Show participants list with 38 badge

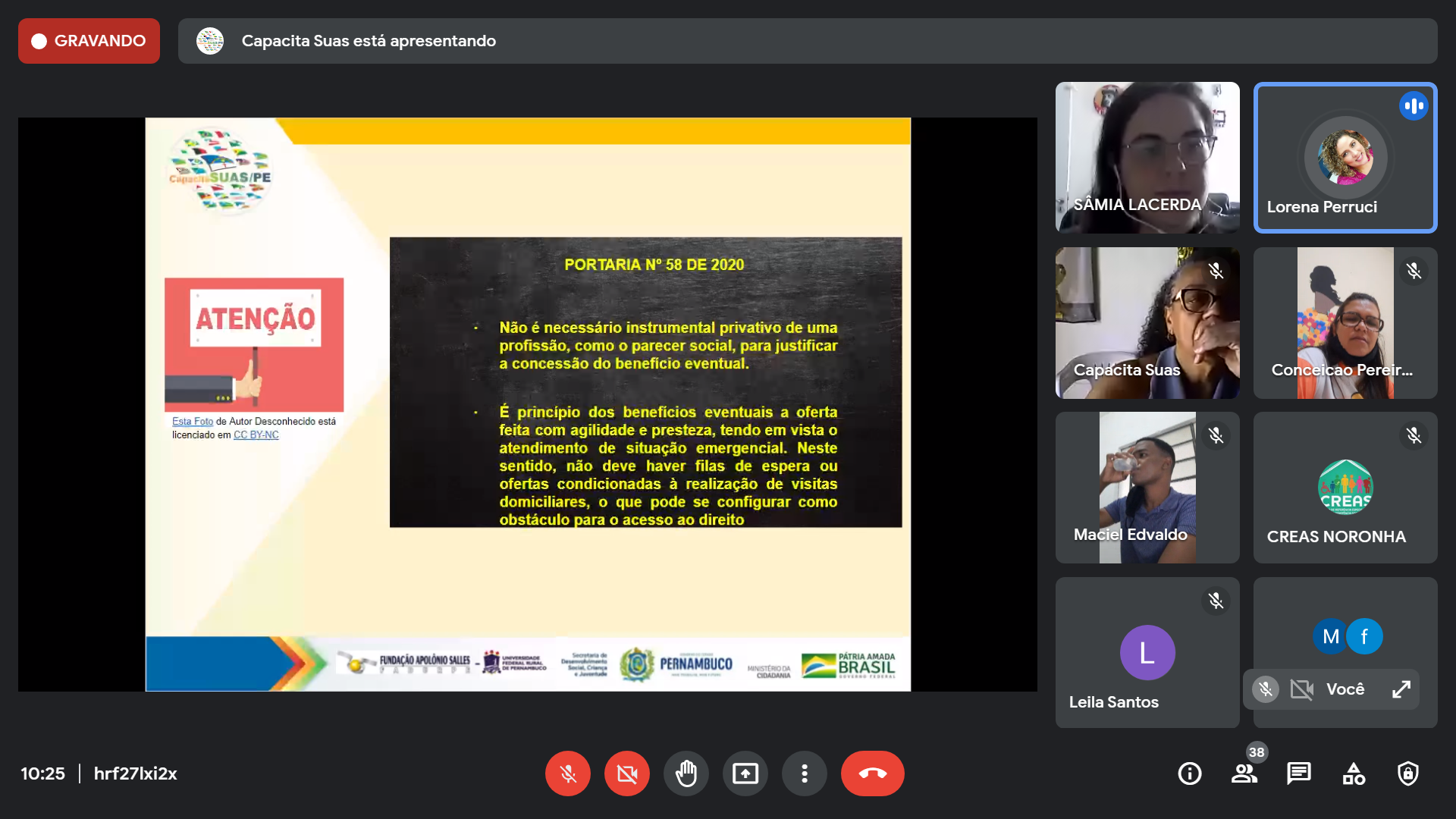pyautogui.click(x=1244, y=773)
